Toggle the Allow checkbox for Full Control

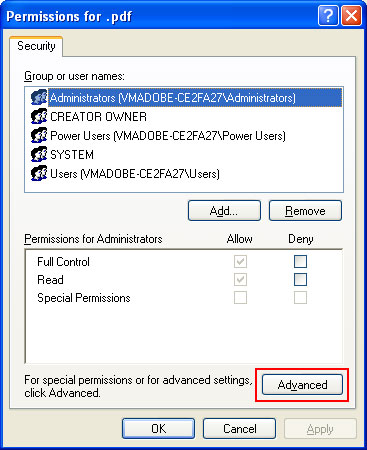pyautogui.click(x=240, y=261)
